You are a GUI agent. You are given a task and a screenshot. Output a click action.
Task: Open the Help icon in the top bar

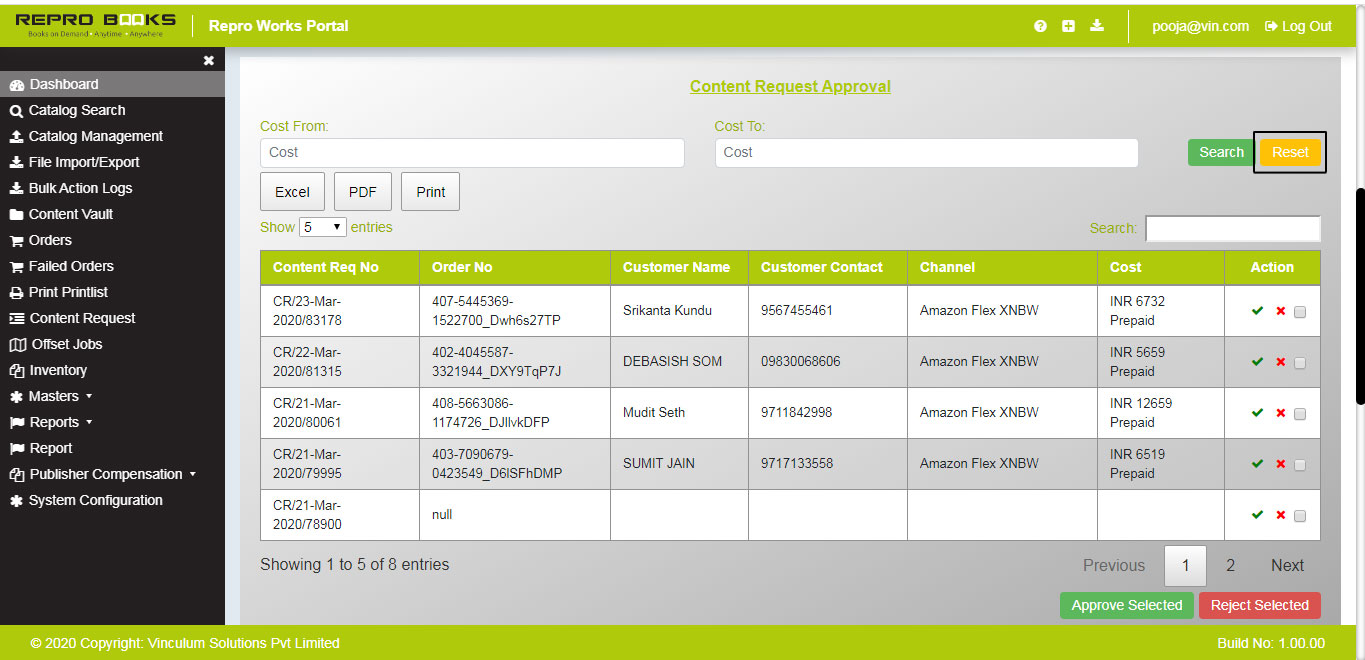click(1040, 26)
